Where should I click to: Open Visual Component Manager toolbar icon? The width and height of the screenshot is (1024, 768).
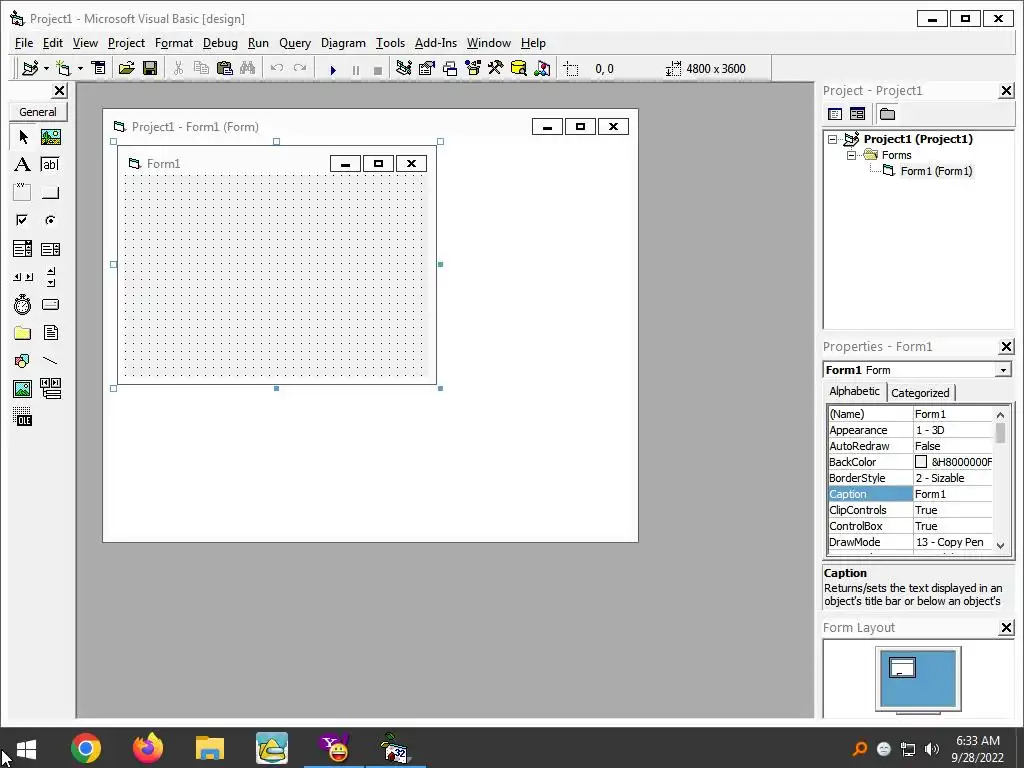pos(542,68)
